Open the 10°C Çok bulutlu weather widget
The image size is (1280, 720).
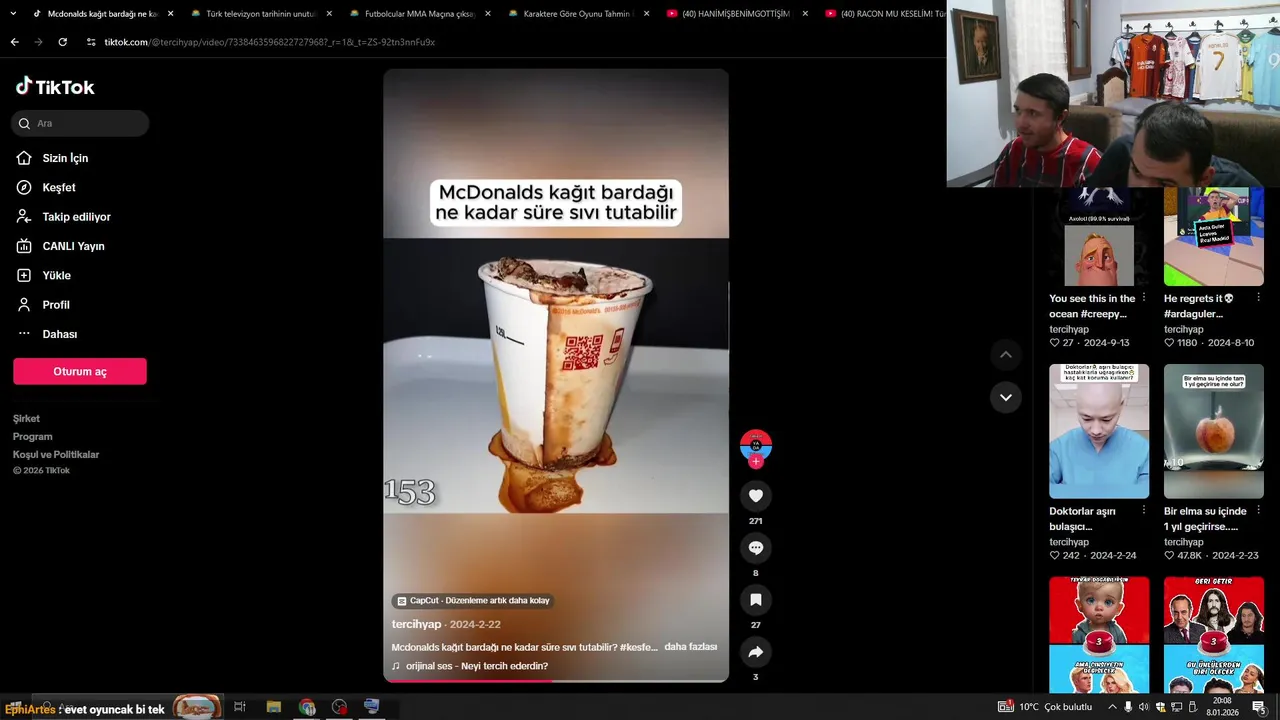click(x=1045, y=707)
